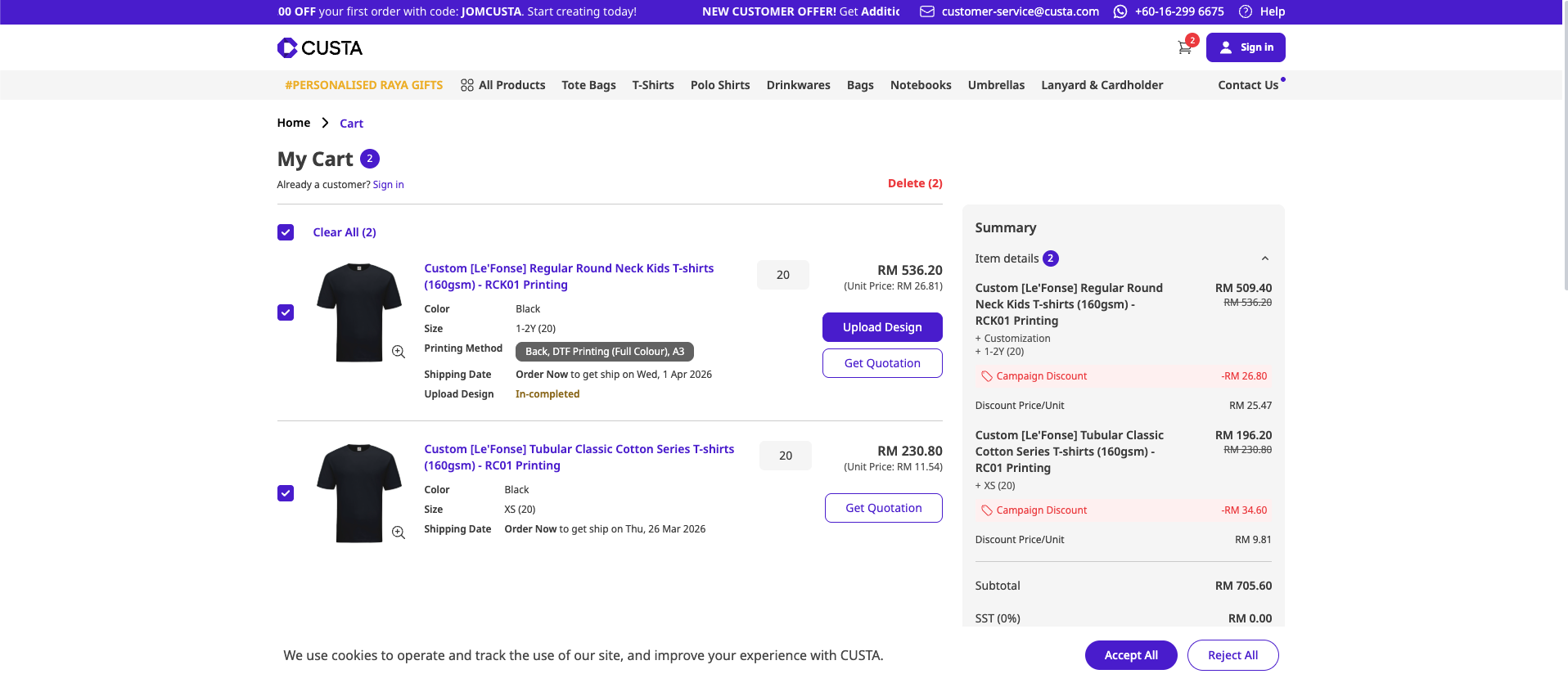Click the +60-16-299 6675 phone link
This screenshot has width=1568, height=683.
(1179, 11)
